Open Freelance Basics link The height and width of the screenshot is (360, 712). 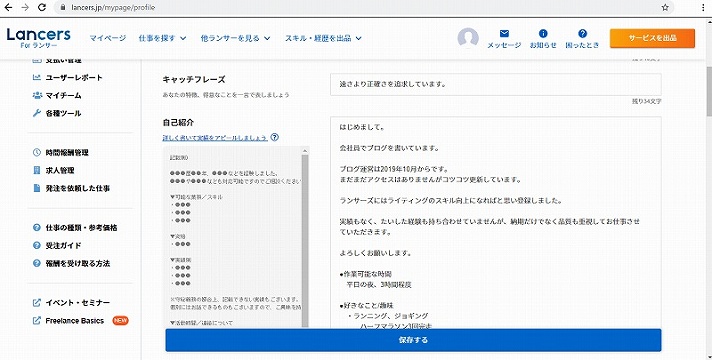[x=74, y=321]
